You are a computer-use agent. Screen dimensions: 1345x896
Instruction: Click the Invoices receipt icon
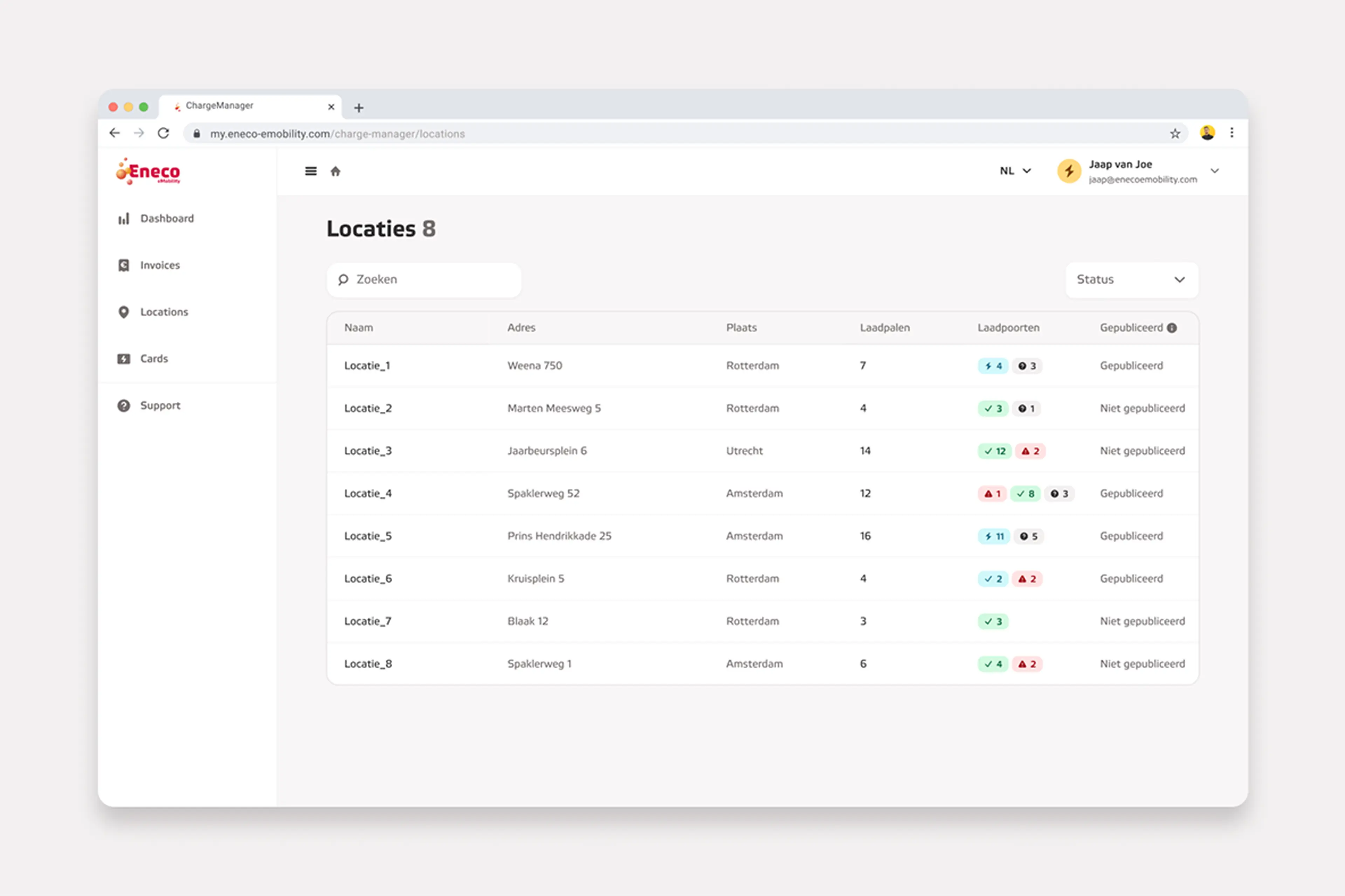click(124, 265)
